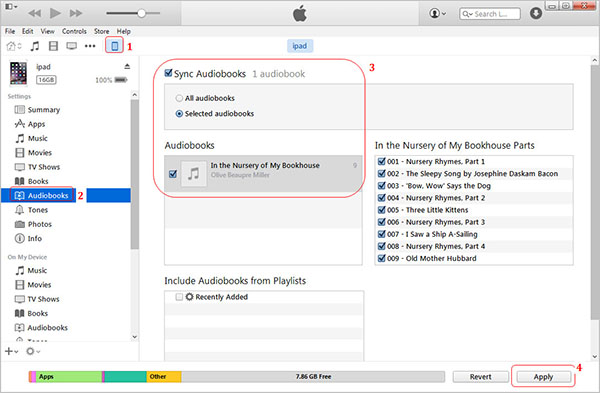Open Books under On My Device
Image resolution: width=600 pixels, height=393 pixels.
pos(31,313)
